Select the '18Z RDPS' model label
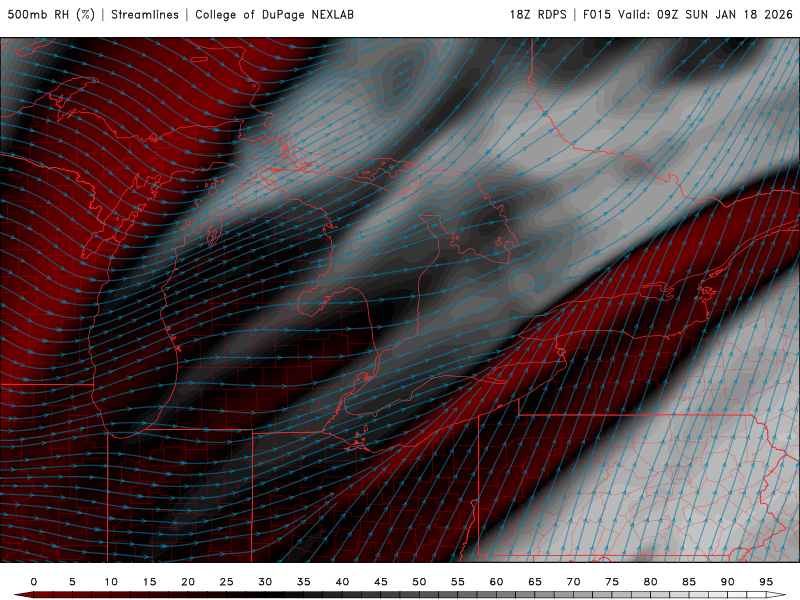Viewport: 800px width, 600px height. click(538, 15)
